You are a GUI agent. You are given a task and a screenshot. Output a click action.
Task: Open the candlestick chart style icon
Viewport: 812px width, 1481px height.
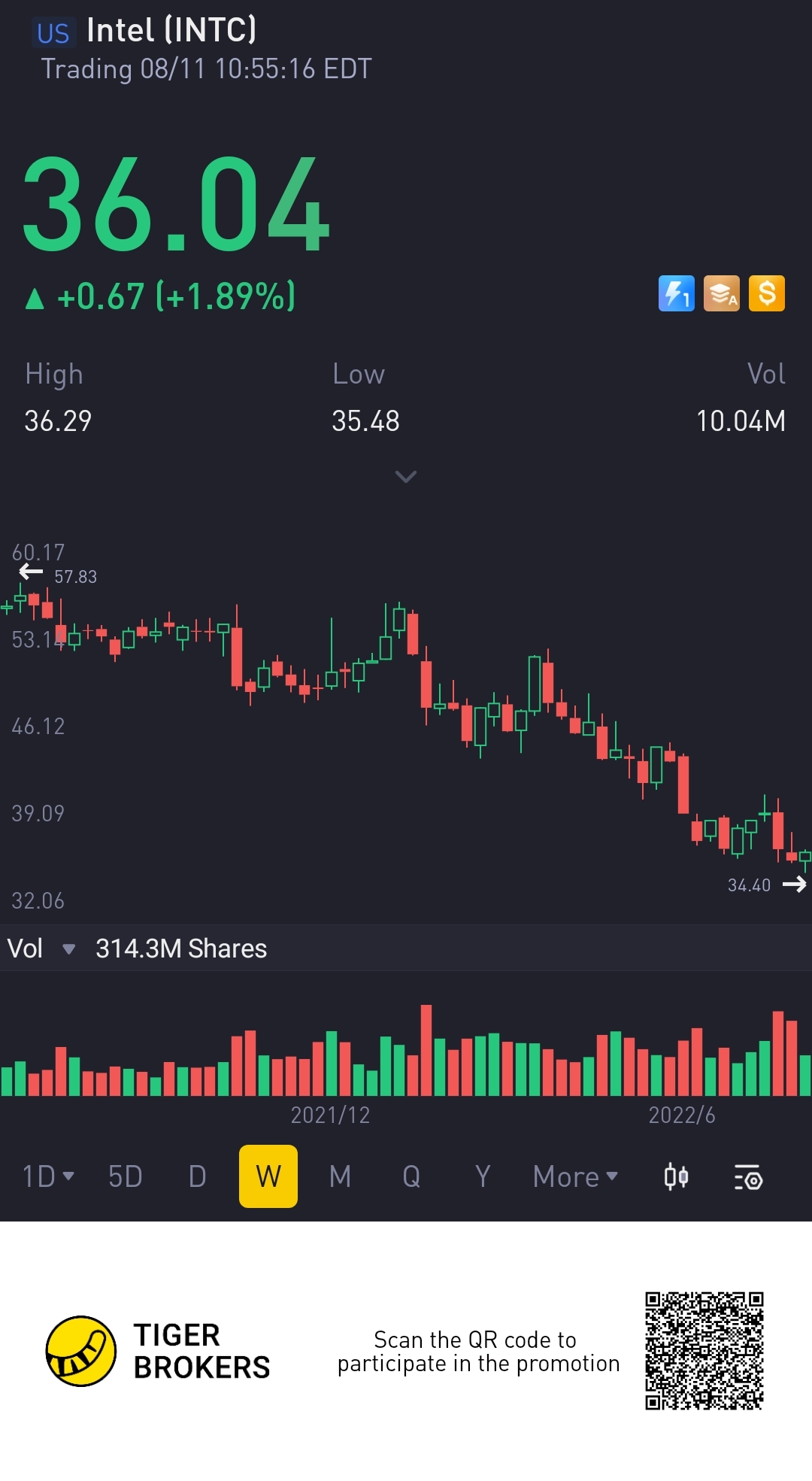(x=676, y=1177)
